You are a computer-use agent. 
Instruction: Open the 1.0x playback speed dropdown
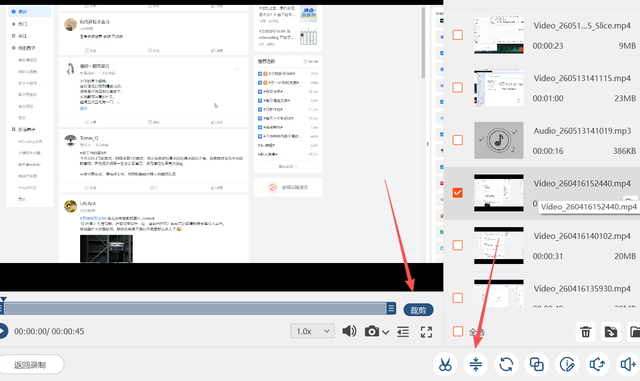[313, 331]
